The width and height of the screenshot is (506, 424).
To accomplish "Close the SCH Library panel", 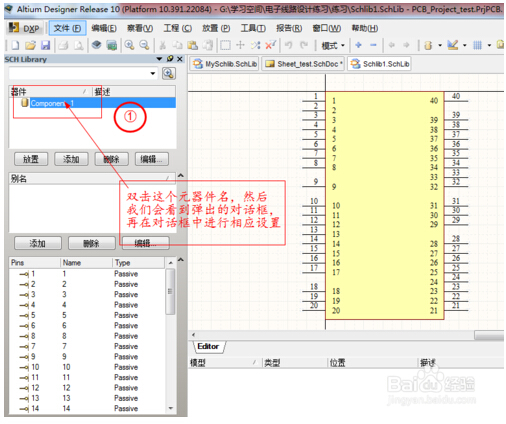I will (180, 59).
